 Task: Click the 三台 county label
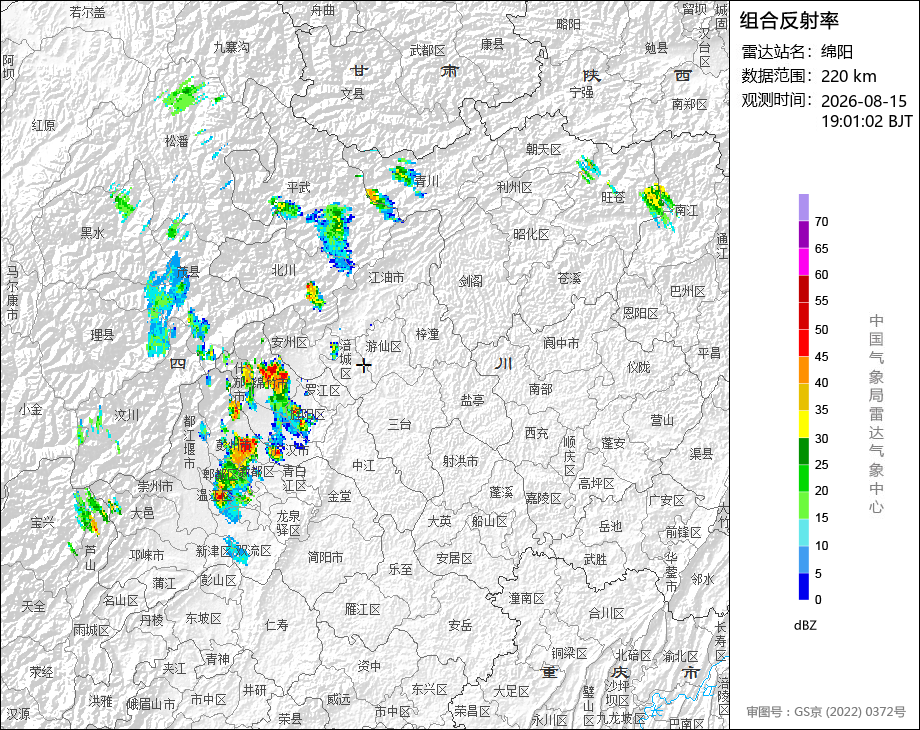coord(400,424)
